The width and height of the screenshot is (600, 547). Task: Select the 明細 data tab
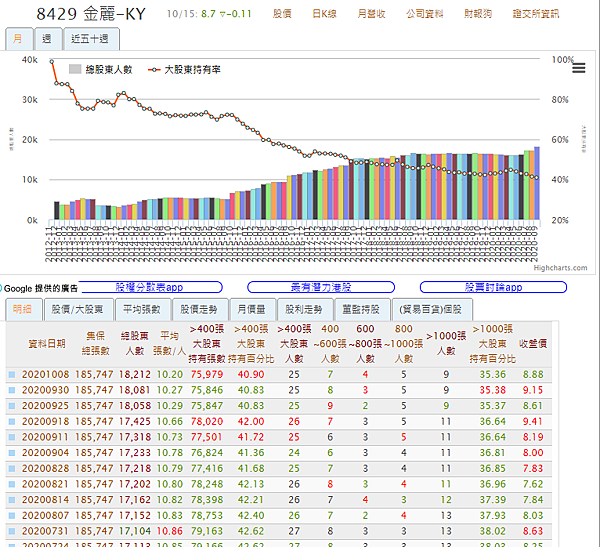pos(23,309)
